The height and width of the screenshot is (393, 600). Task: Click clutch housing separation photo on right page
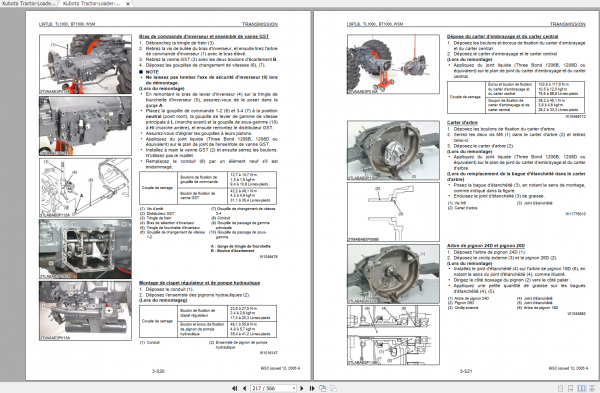[393, 64]
